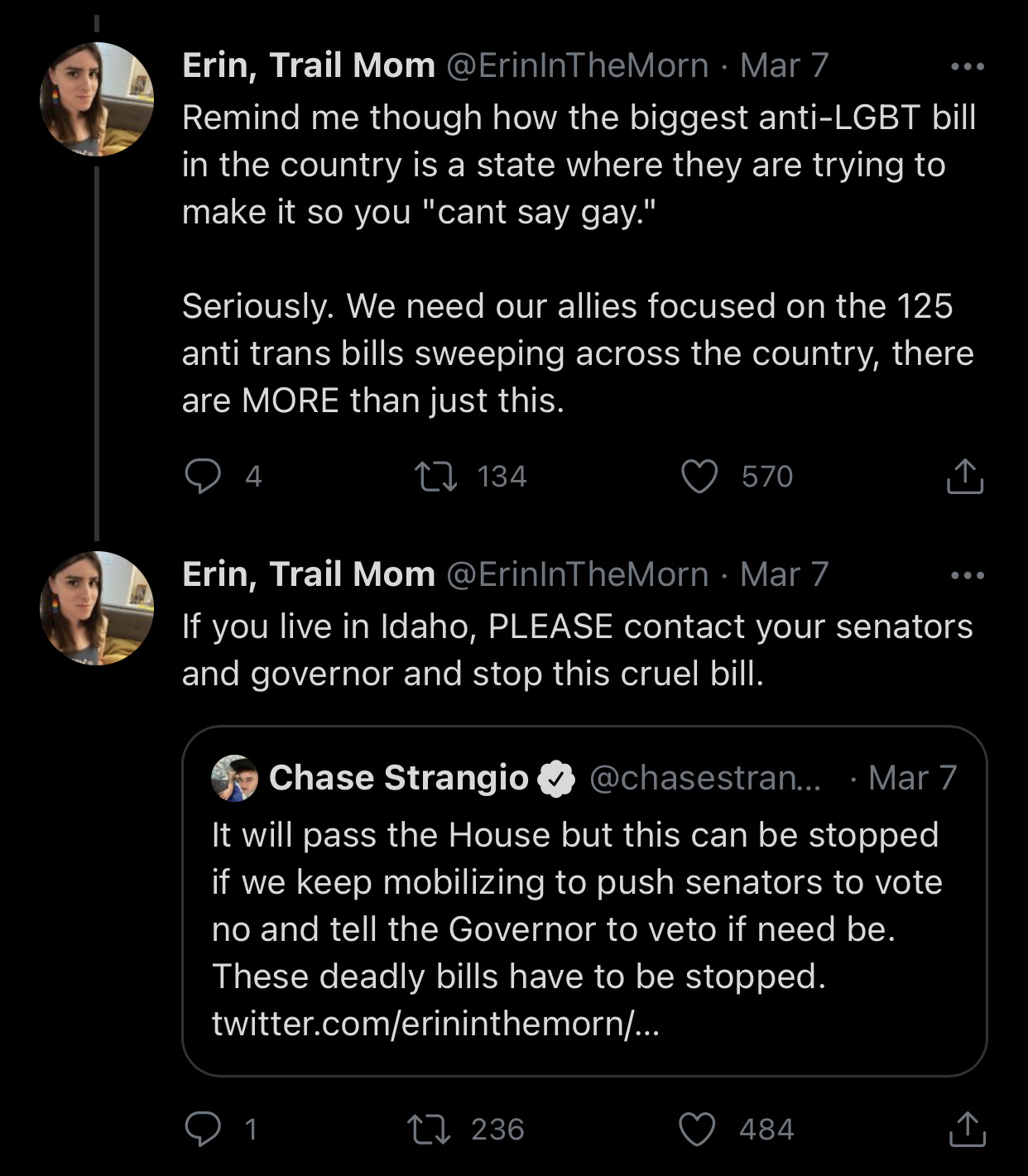Retweet the first tweet with 134 retweets
The width and height of the screenshot is (1028, 1176).
pos(435,477)
